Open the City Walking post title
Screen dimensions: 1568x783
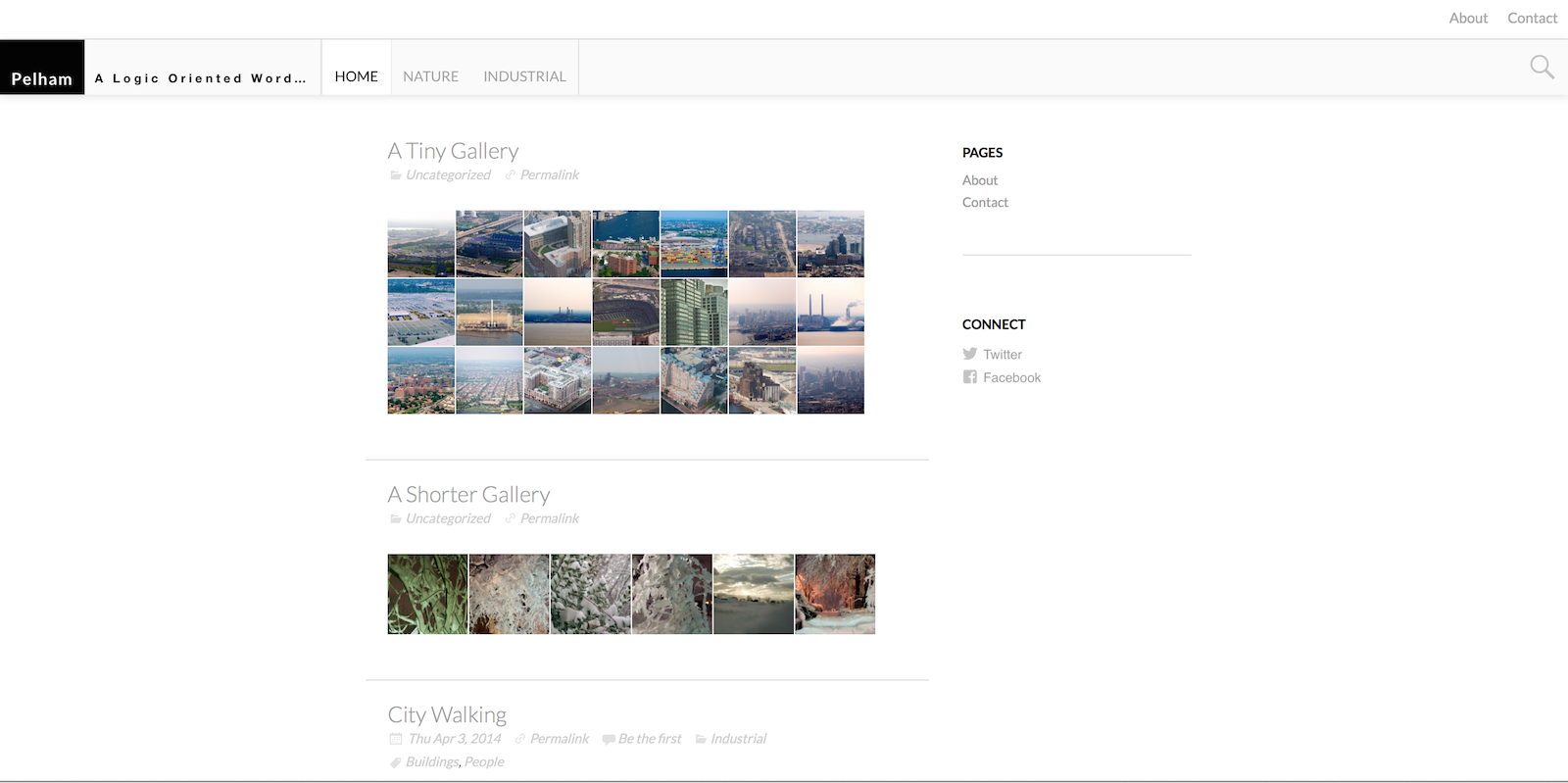(x=447, y=714)
